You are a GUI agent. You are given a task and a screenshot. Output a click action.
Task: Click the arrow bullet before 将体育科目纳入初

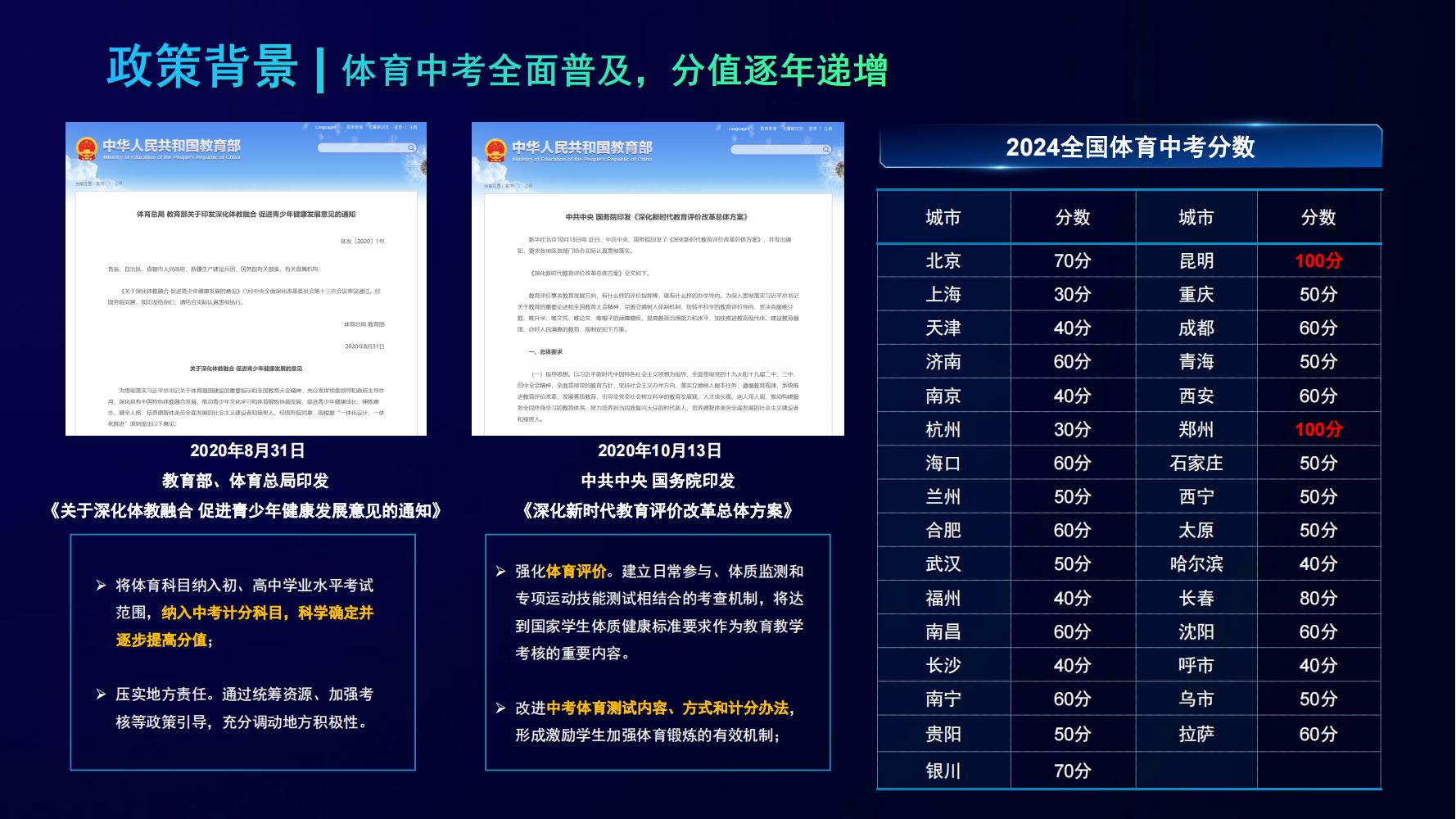102,586
